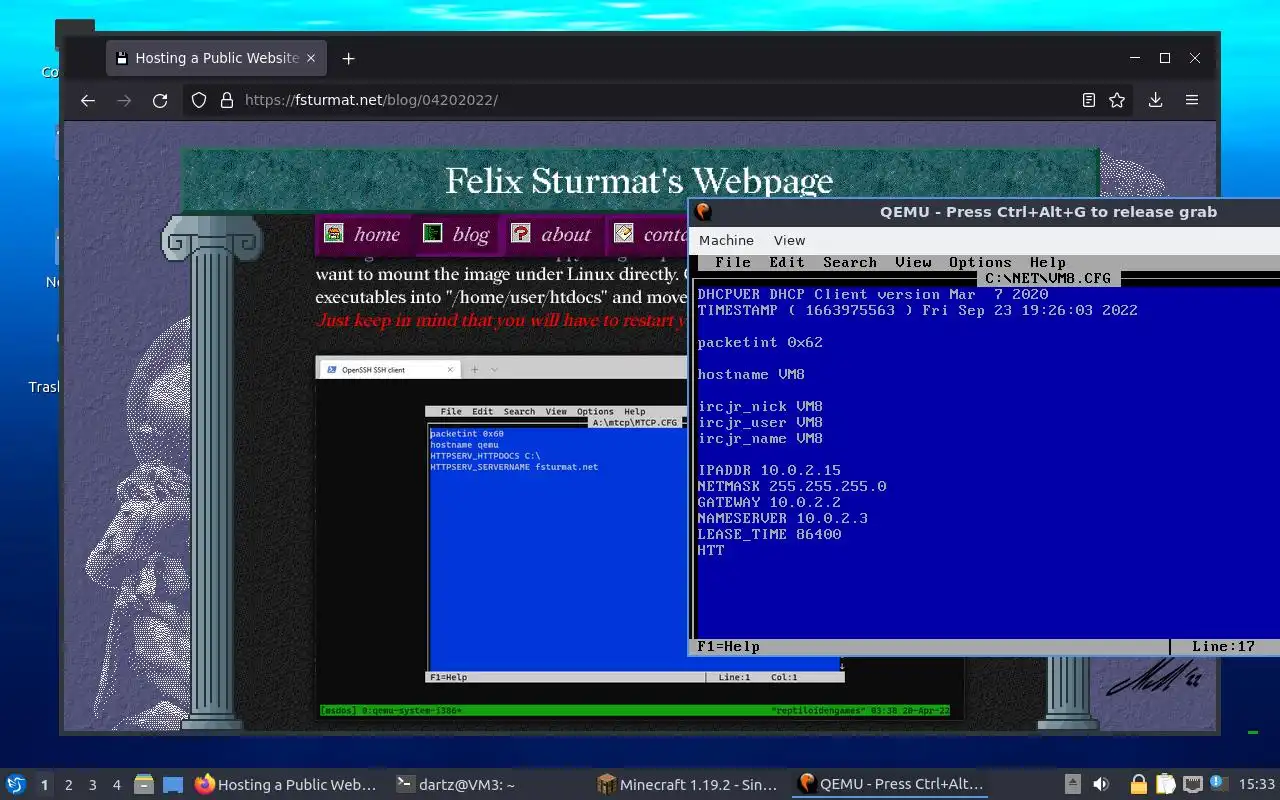The width and height of the screenshot is (1280, 800).
Task: Click the lock screen tray icon
Action: click(x=1139, y=785)
